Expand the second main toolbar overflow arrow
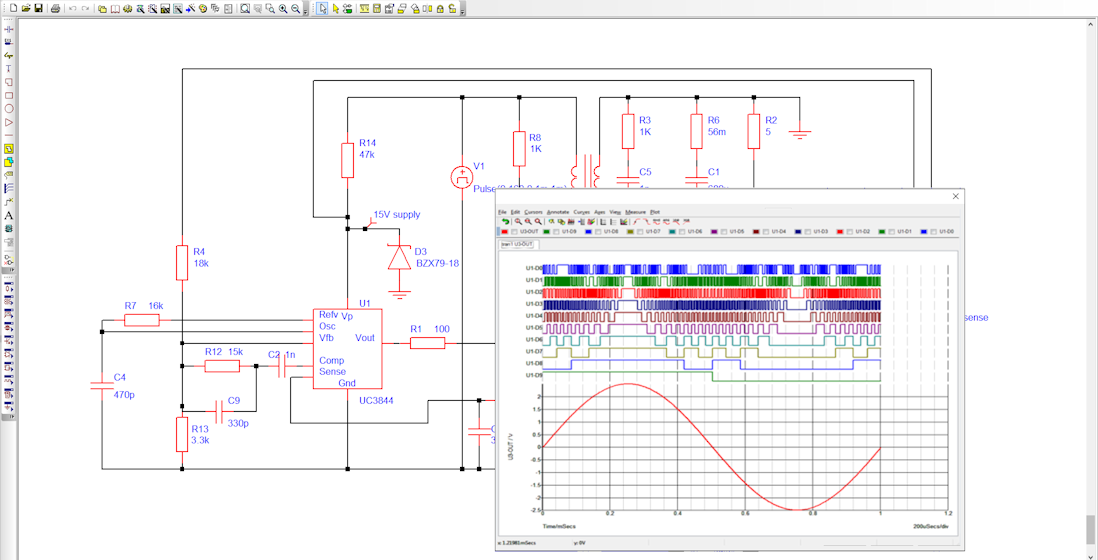1098x560 pixels. [x=463, y=11]
